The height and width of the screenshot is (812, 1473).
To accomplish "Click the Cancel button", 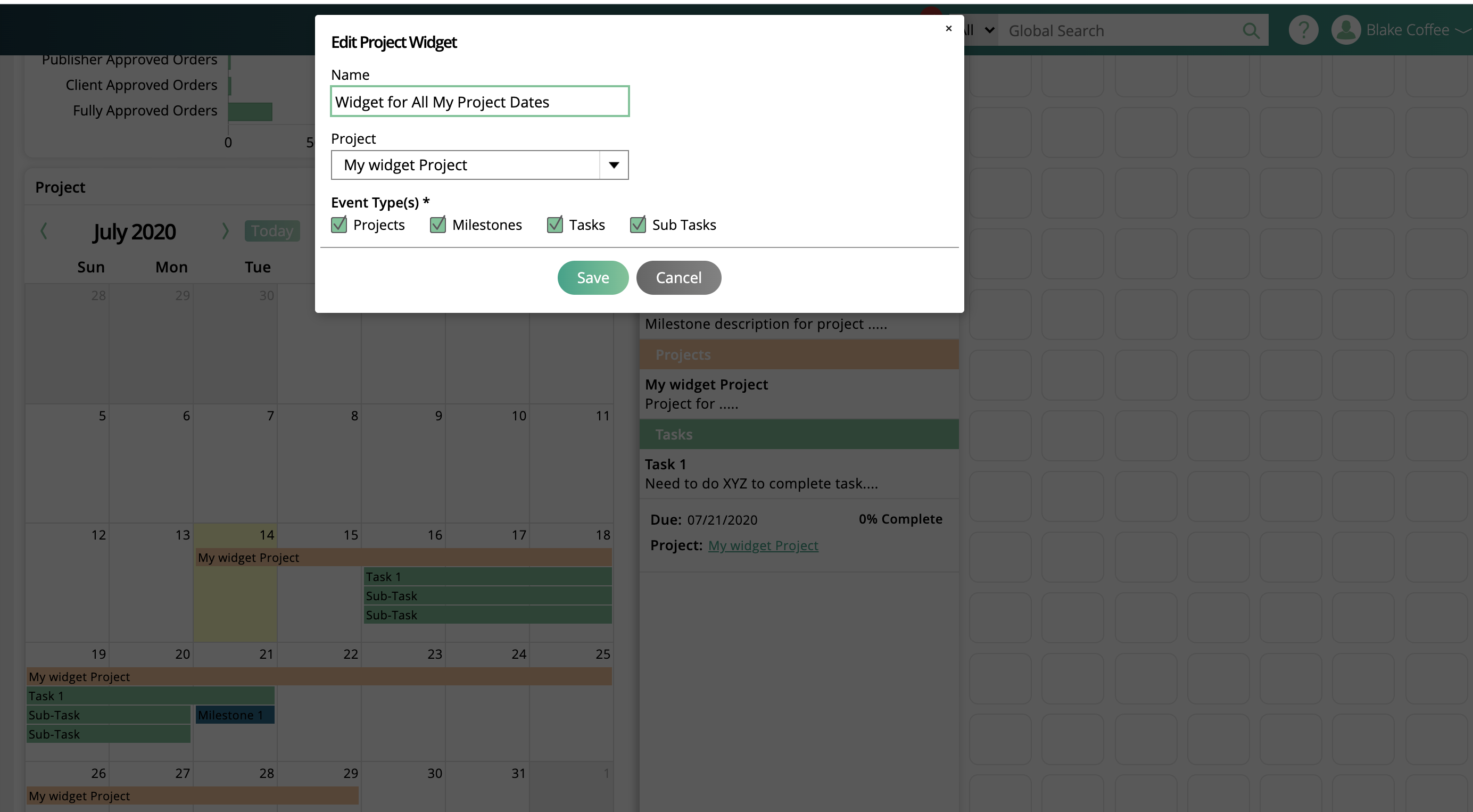I will [678, 278].
